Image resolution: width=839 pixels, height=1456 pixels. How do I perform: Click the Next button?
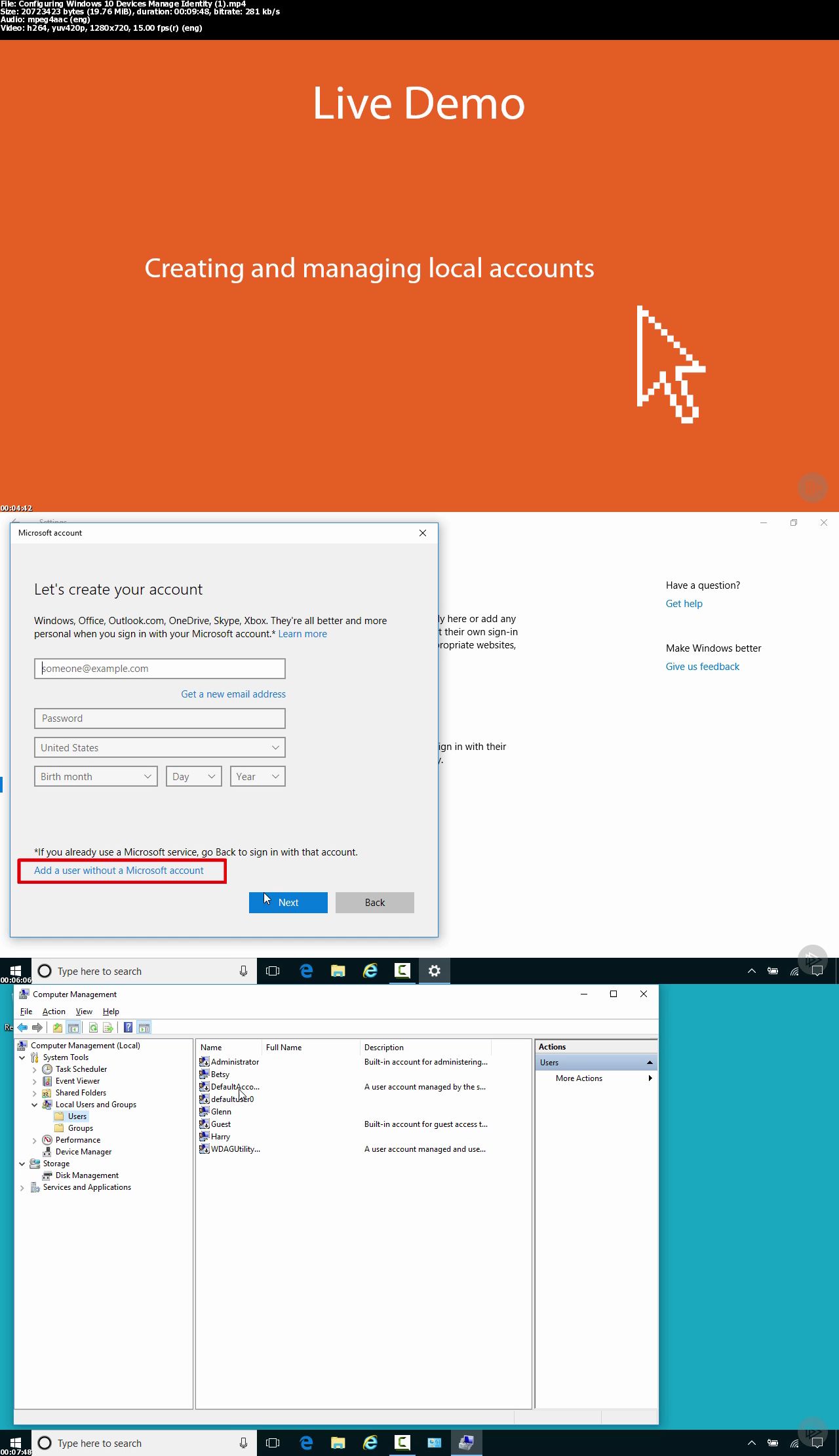pyautogui.click(x=288, y=902)
